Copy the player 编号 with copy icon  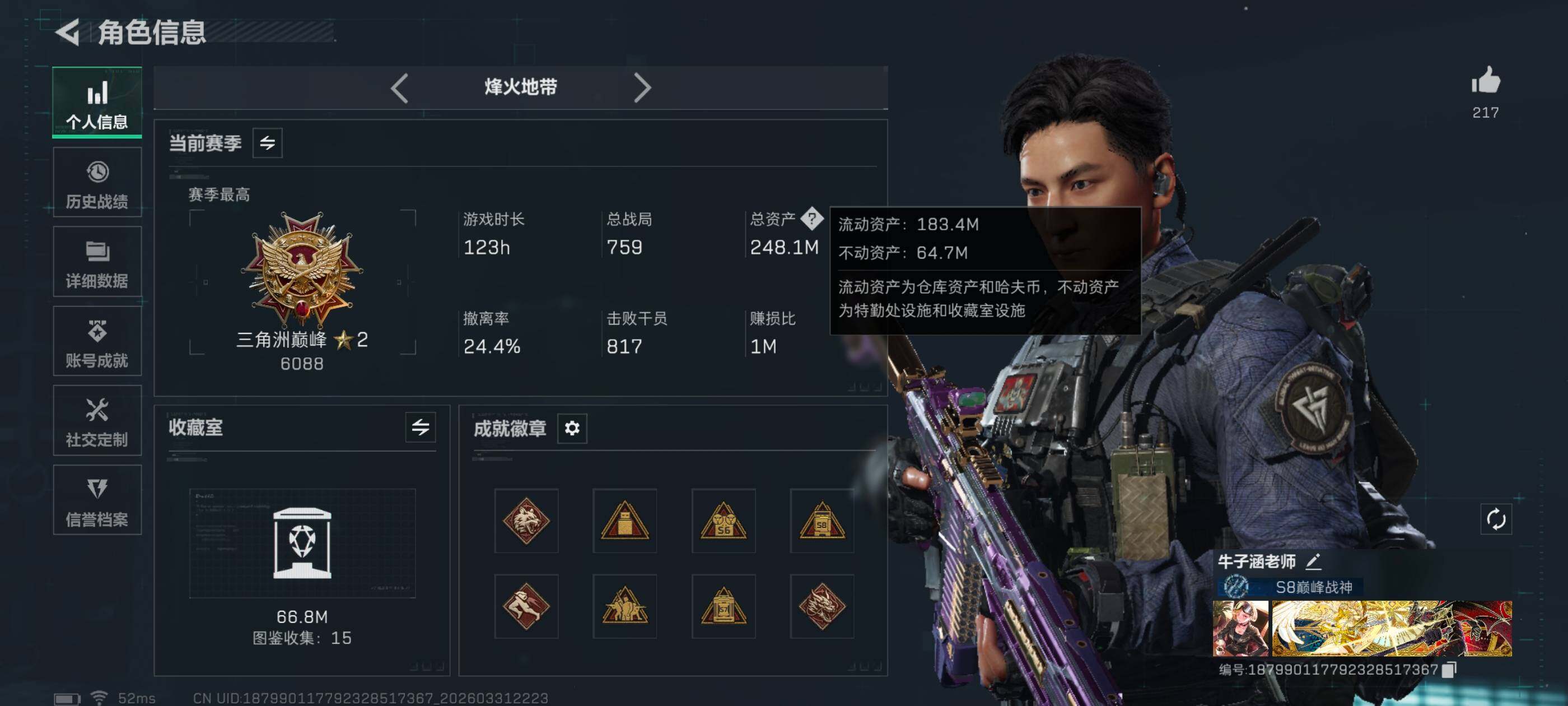coord(1449,669)
